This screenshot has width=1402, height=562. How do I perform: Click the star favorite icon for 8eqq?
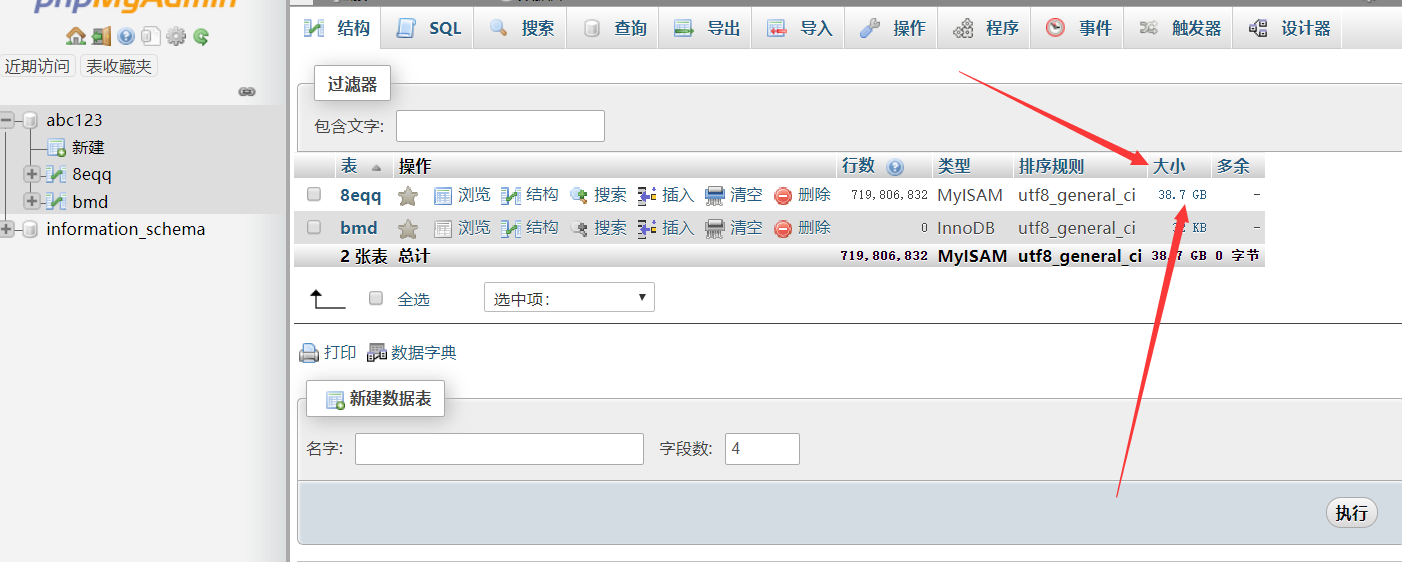(407, 196)
